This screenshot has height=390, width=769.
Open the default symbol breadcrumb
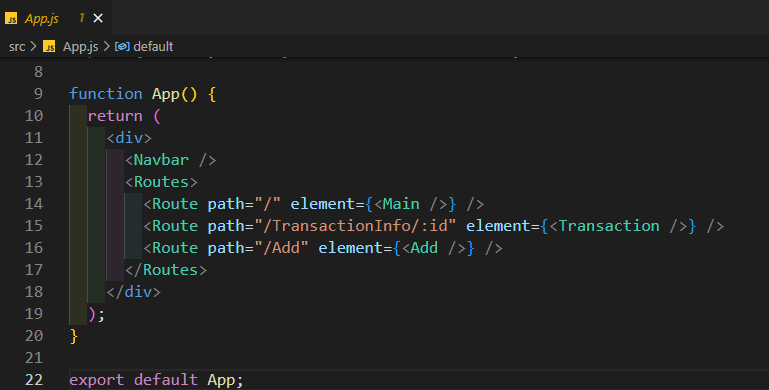pyautogui.click(x=153, y=47)
